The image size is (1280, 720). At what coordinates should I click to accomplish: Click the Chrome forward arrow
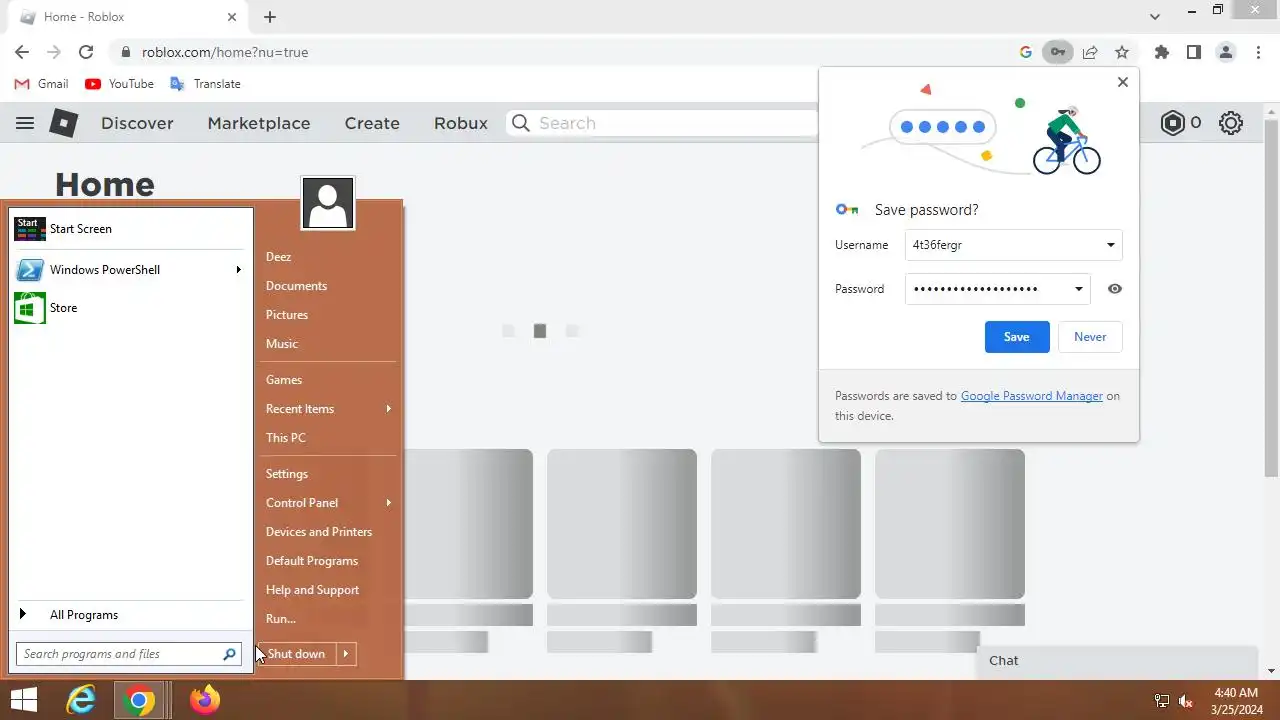pyautogui.click(x=54, y=52)
